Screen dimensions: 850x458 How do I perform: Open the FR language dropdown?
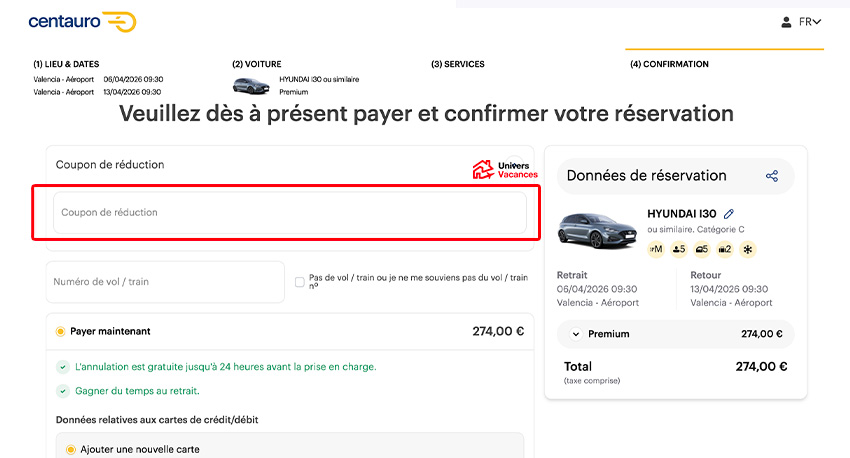coord(810,22)
